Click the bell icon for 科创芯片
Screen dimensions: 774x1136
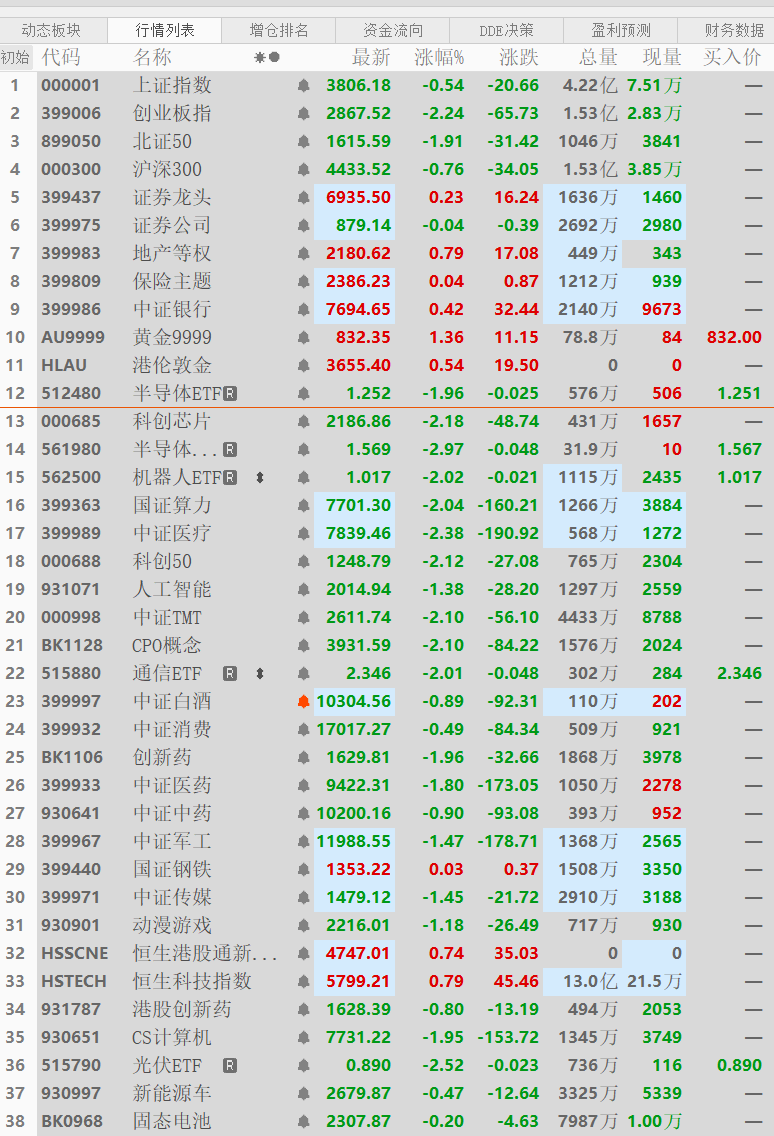pyautogui.click(x=304, y=422)
